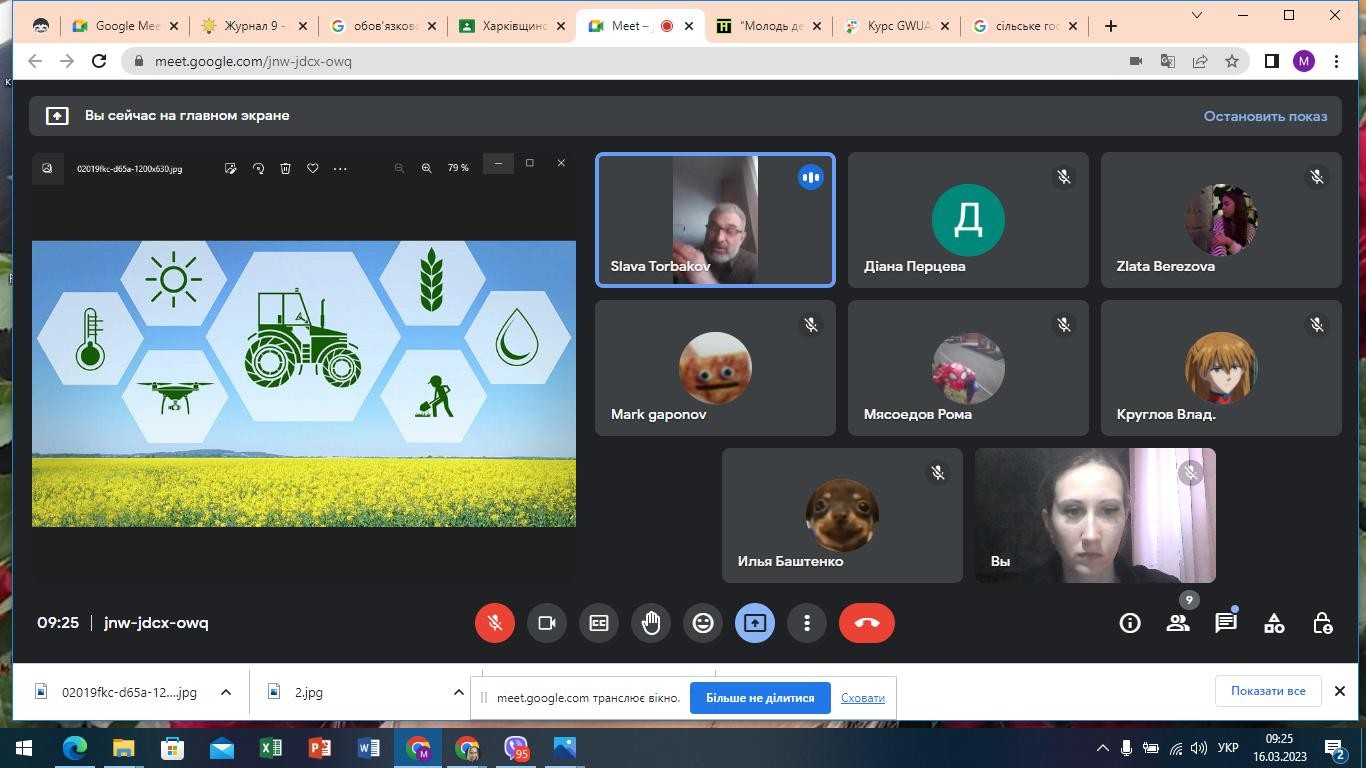
Task: Open host controls lock icon
Action: [1322, 623]
